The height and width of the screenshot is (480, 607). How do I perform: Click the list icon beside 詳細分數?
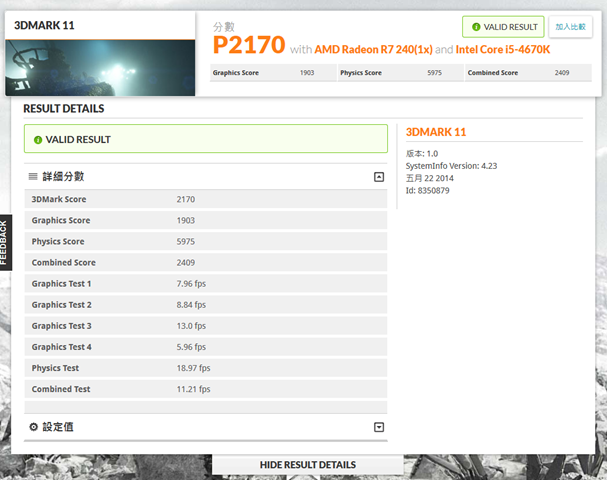tap(33, 177)
